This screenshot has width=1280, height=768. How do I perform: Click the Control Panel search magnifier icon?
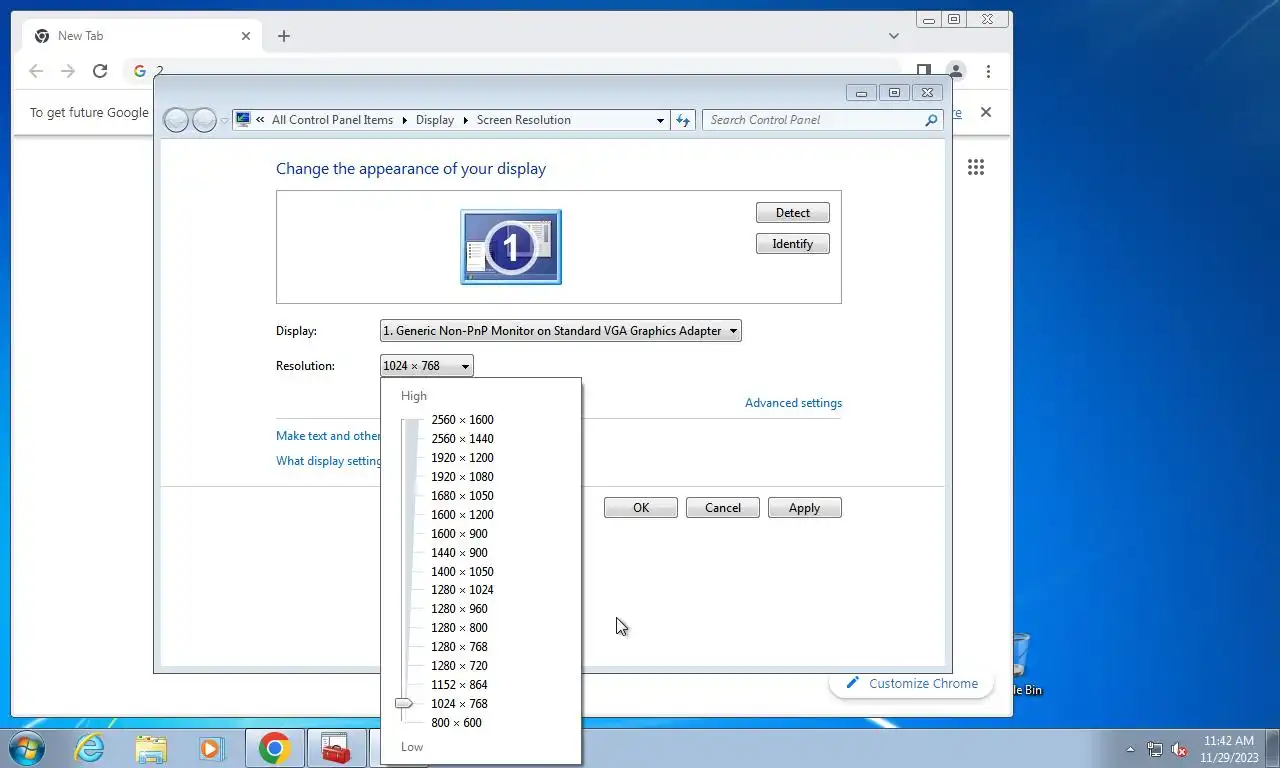931,120
